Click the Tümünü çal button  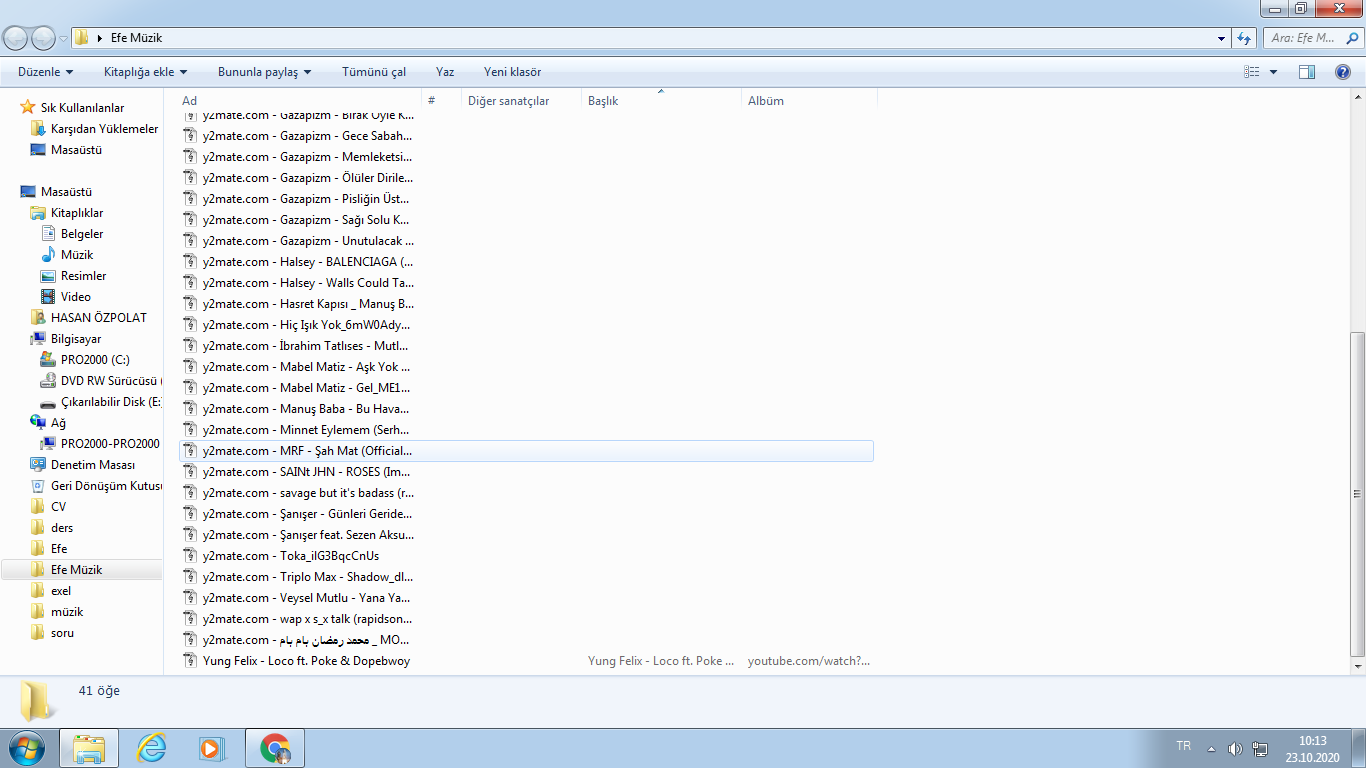coord(374,72)
